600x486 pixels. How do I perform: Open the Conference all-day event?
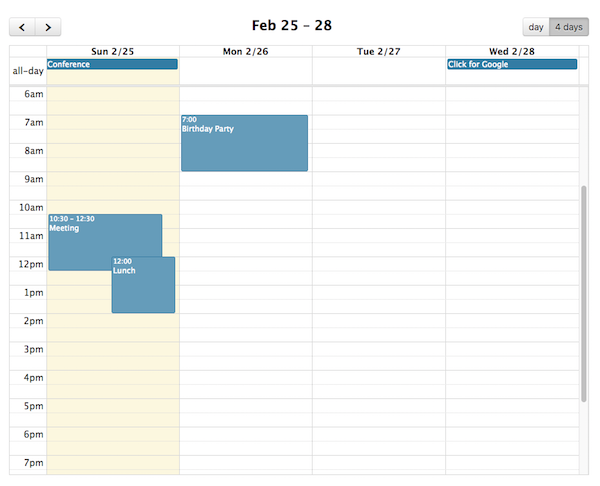point(112,64)
